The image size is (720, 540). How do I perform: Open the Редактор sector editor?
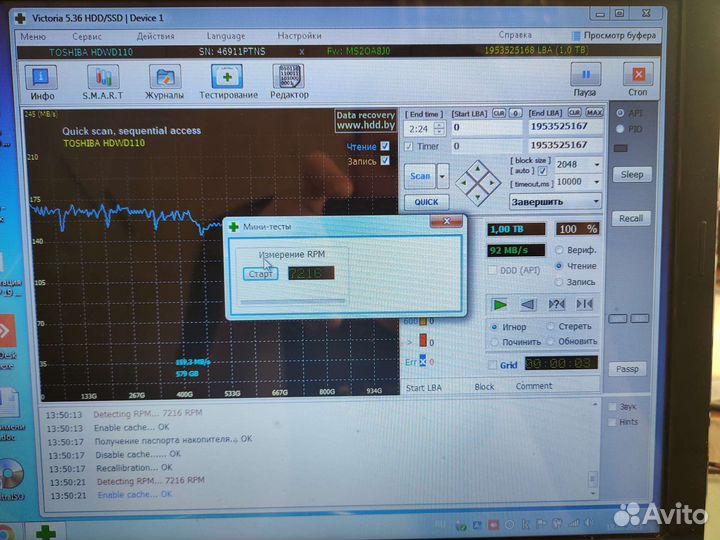click(x=288, y=80)
